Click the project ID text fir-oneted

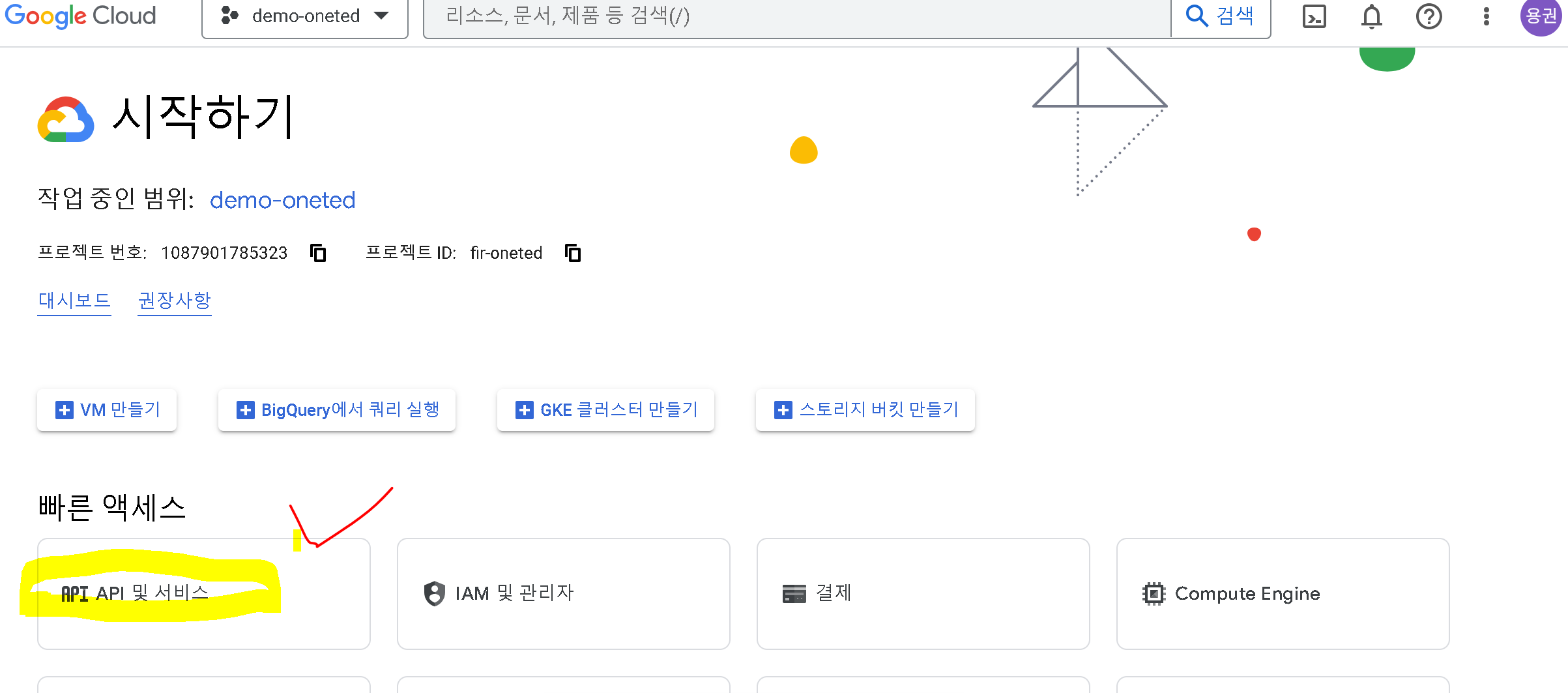tap(506, 253)
